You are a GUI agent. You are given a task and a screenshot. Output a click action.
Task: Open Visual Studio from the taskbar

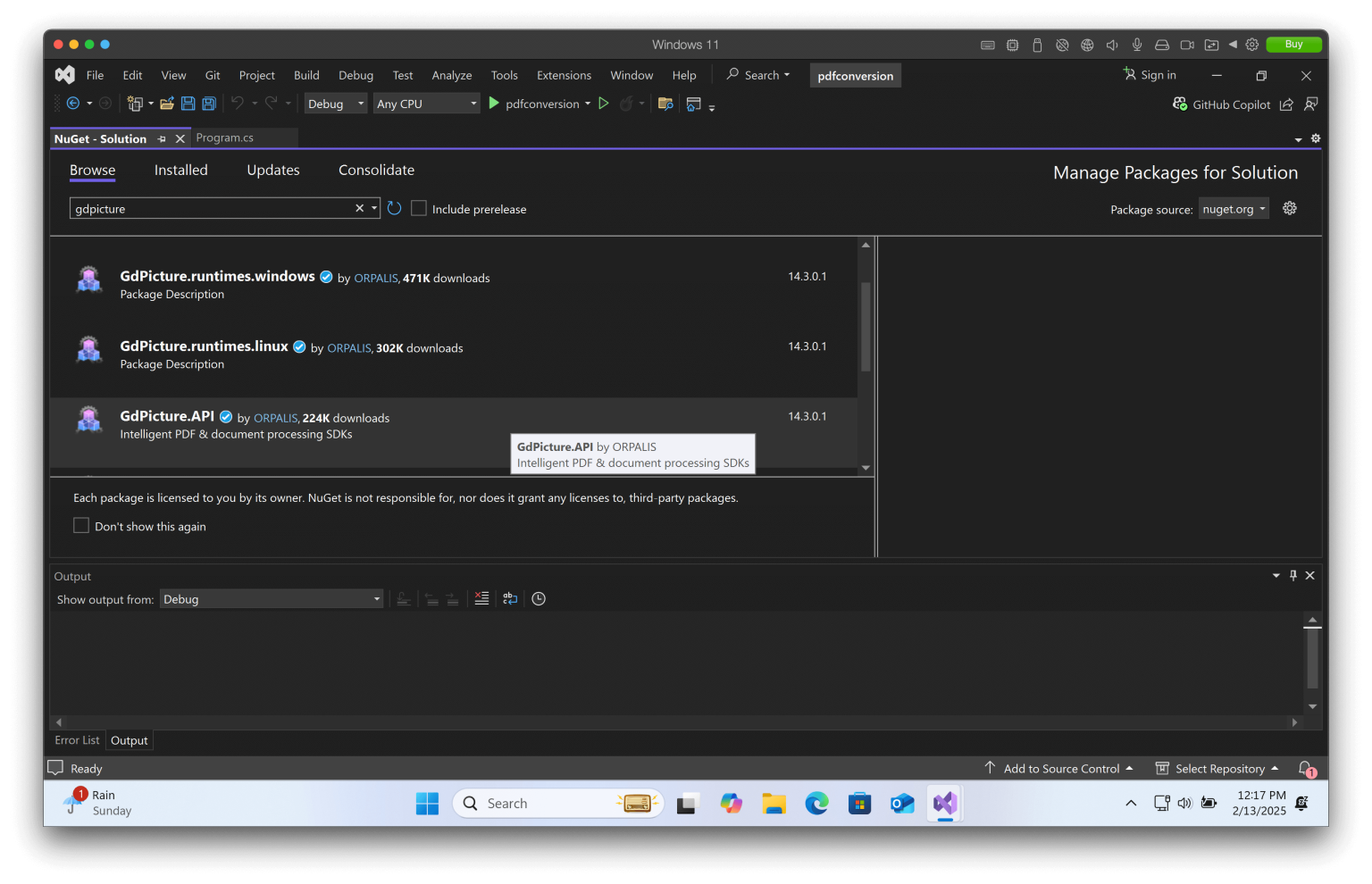click(944, 803)
